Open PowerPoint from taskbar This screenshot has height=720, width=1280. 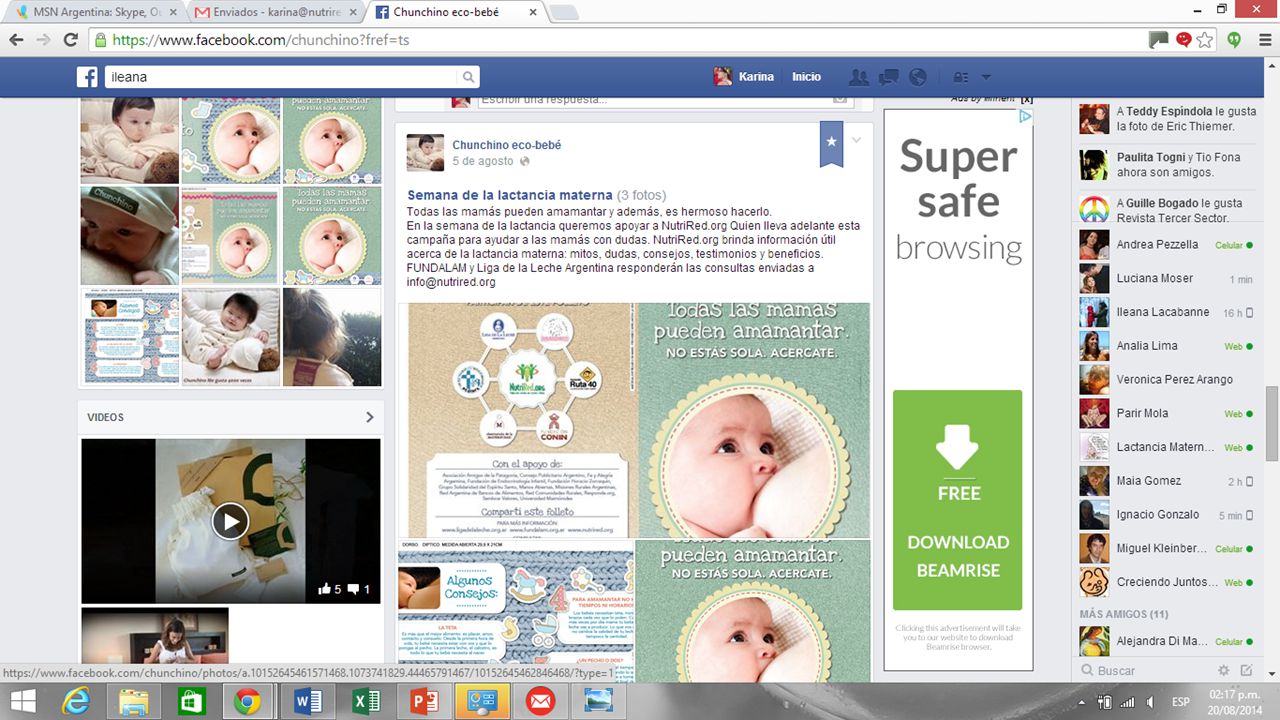(424, 701)
